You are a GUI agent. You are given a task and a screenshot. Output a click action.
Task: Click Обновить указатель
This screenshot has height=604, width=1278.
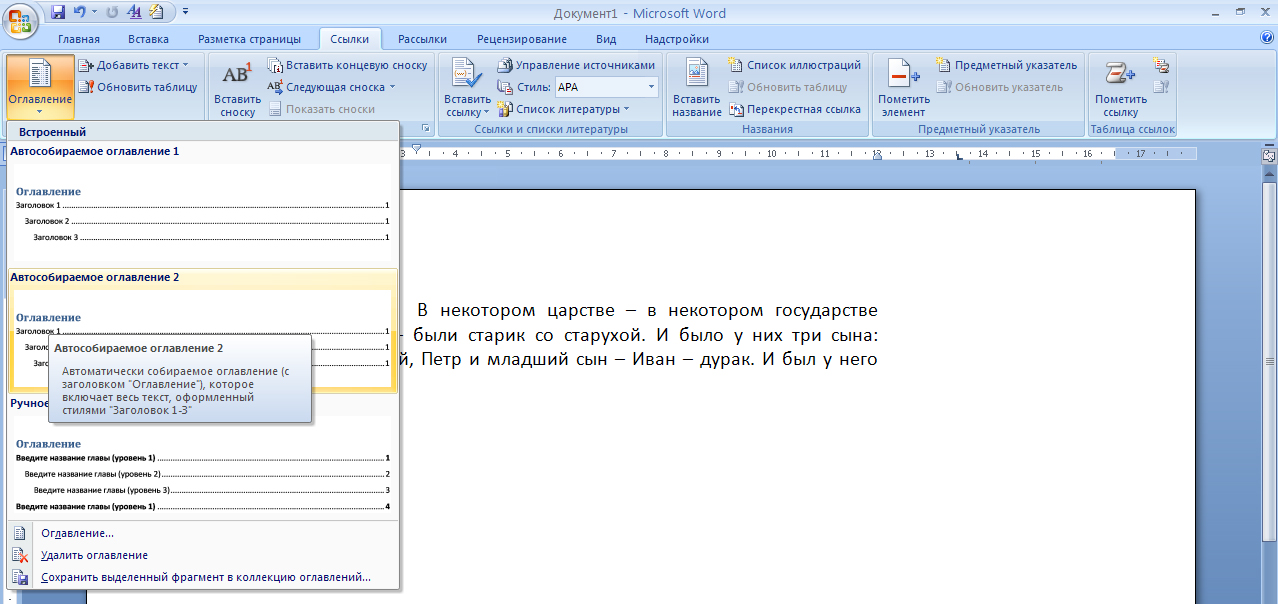coord(999,87)
